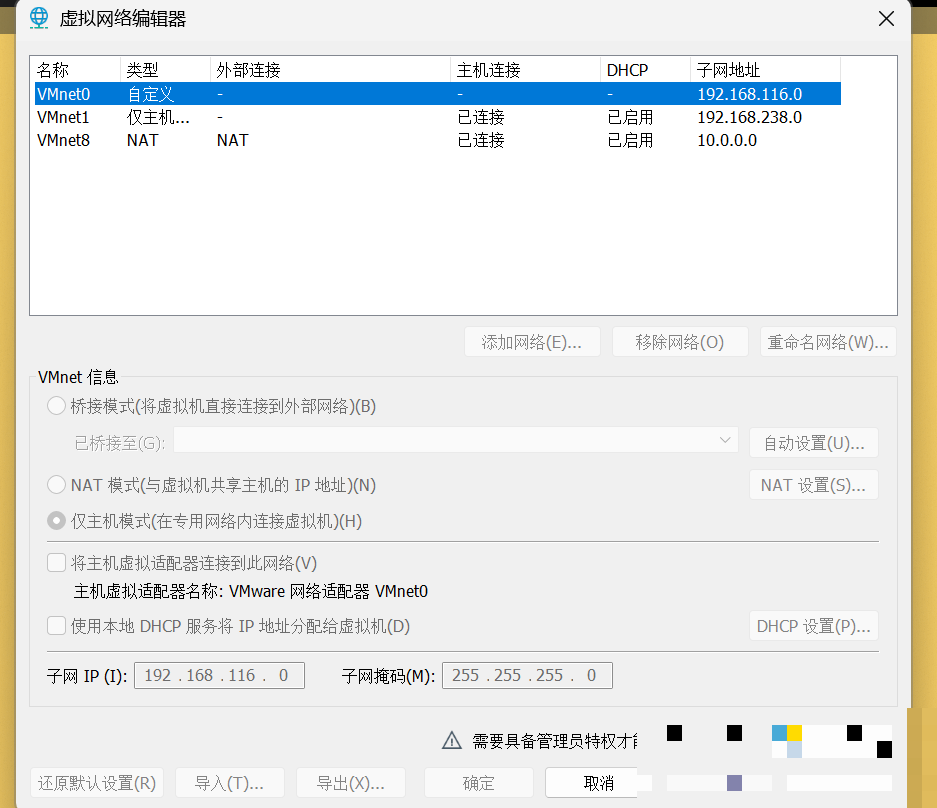This screenshot has width=937, height=808.
Task: Select NAT 模式 radio button
Action: pyautogui.click(x=56, y=485)
